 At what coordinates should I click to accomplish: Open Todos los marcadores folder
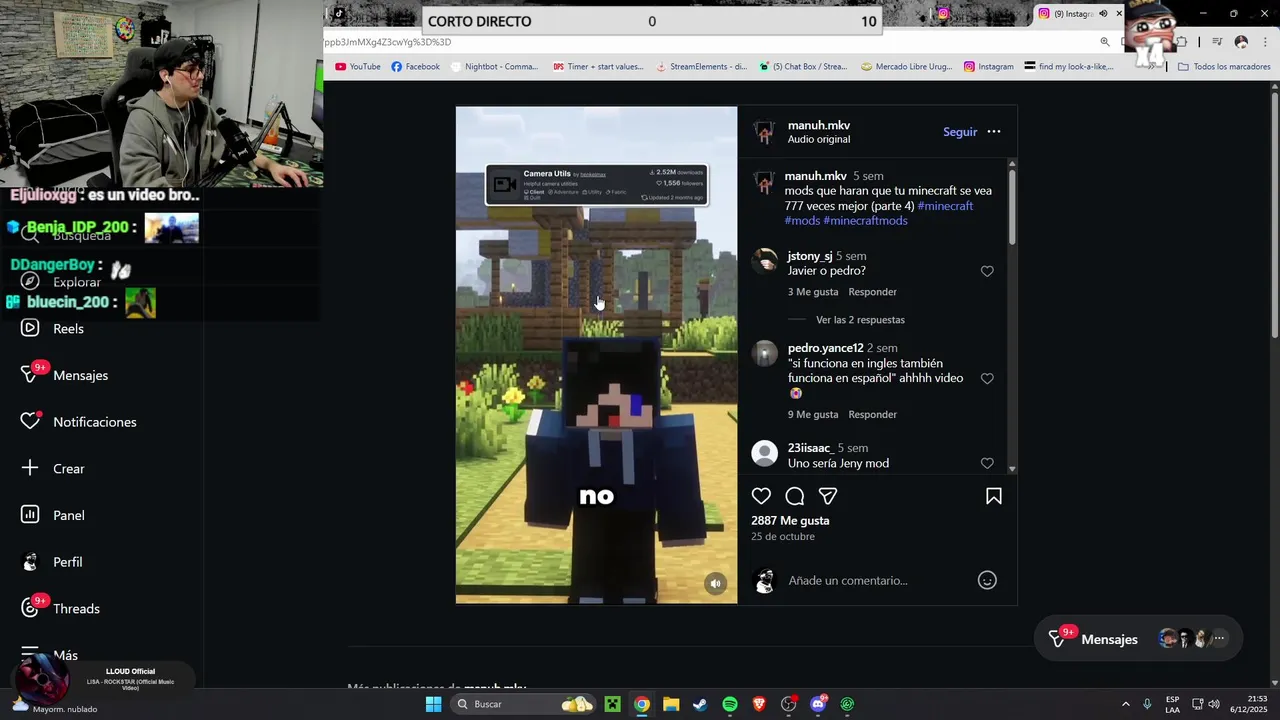tap(1224, 67)
